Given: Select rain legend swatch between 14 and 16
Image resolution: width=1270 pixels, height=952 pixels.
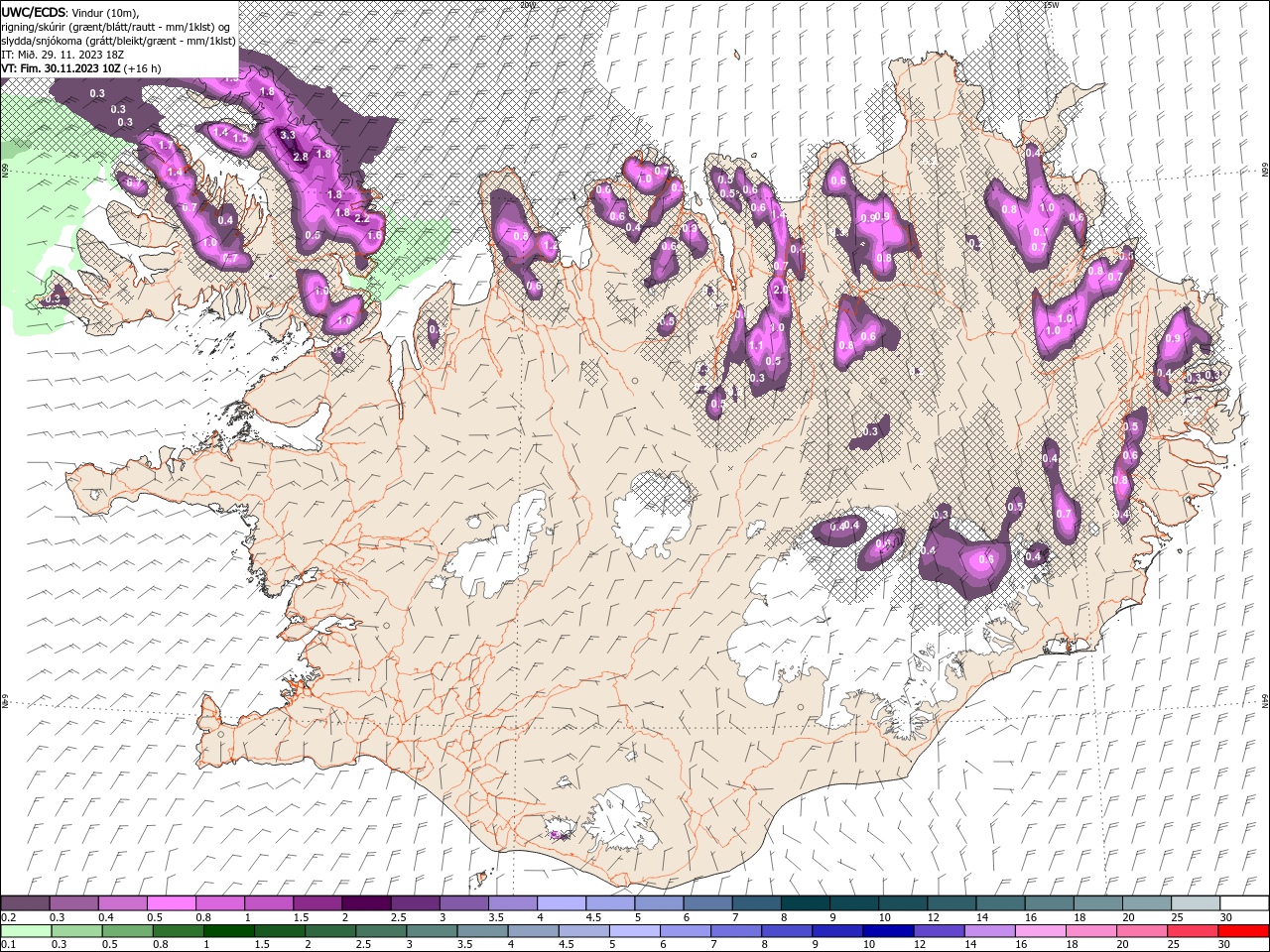Looking at the screenshot, I should [x=989, y=930].
